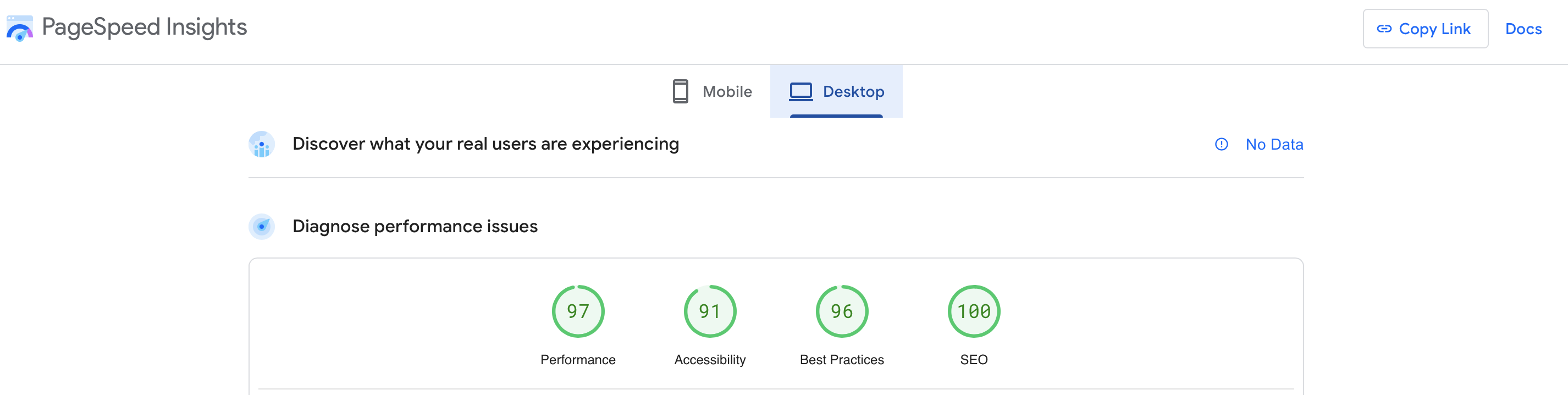Open the Best Practices score gauge 96
This screenshot has height=395, width=1568.
point(841,311)
